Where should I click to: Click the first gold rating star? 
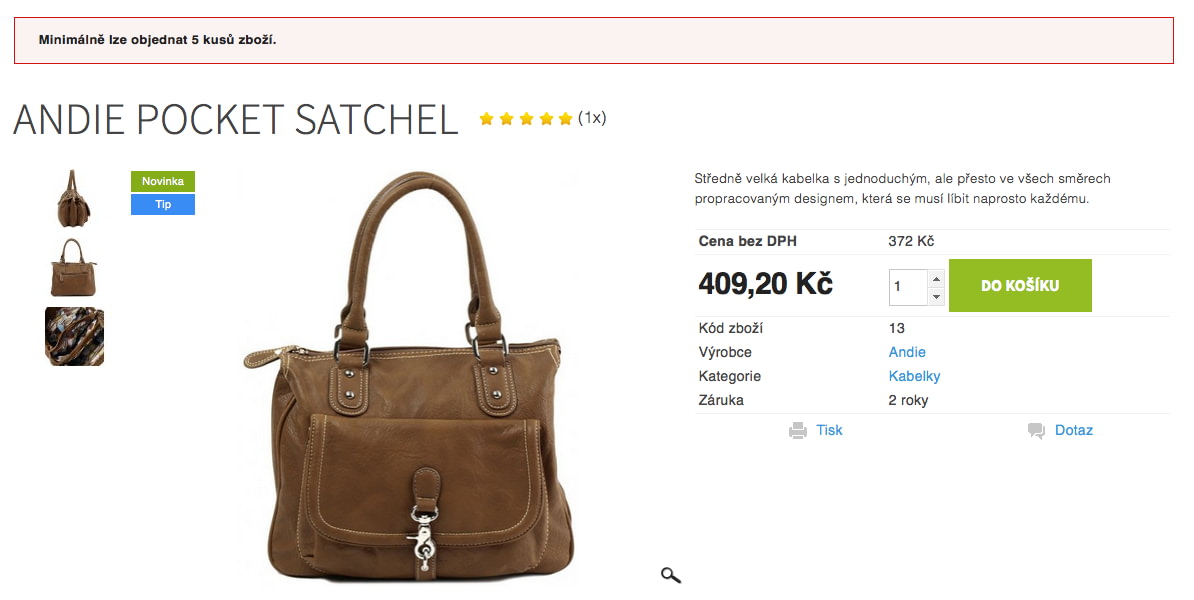click(487, 118)
